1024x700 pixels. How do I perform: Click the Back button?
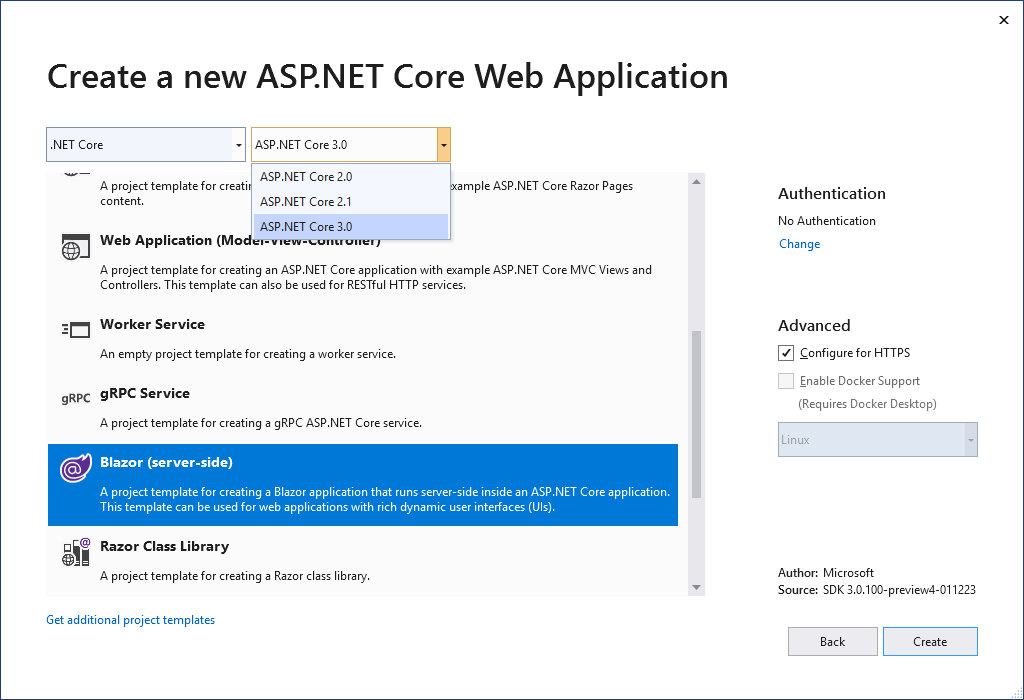tap(832, 641)
